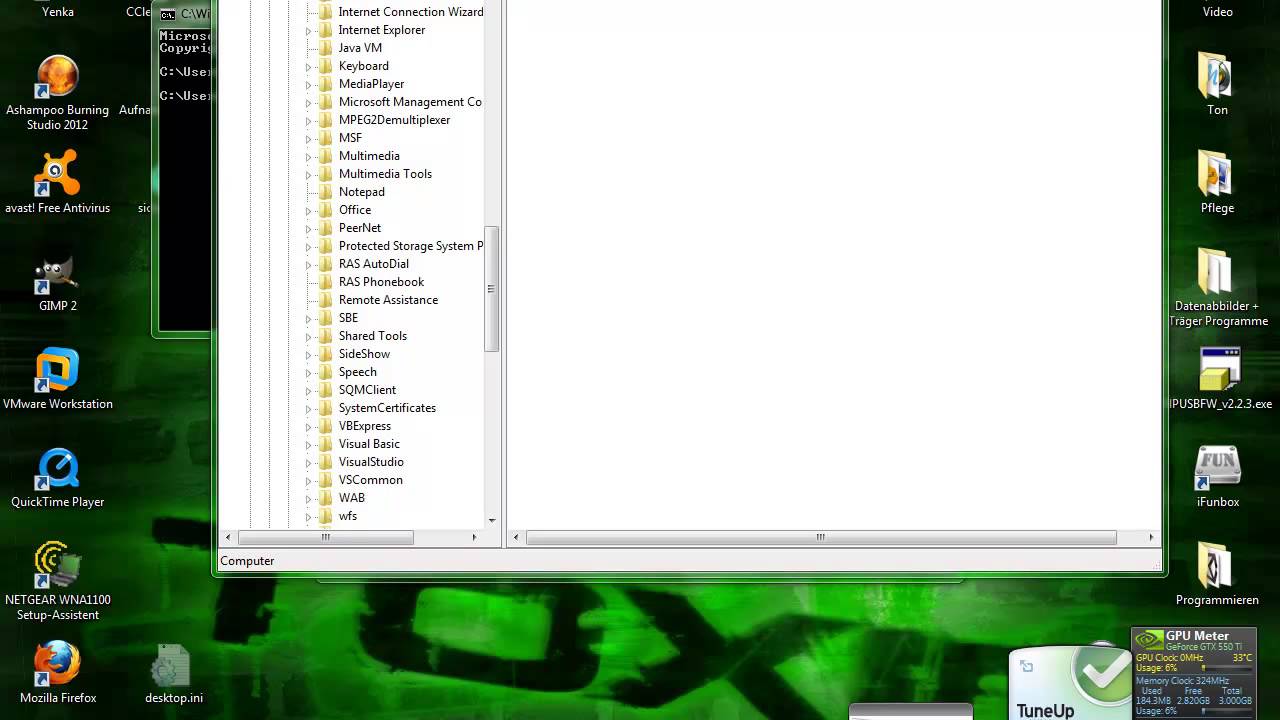Select the RAS Phonebook key

[x=381, y=282]
